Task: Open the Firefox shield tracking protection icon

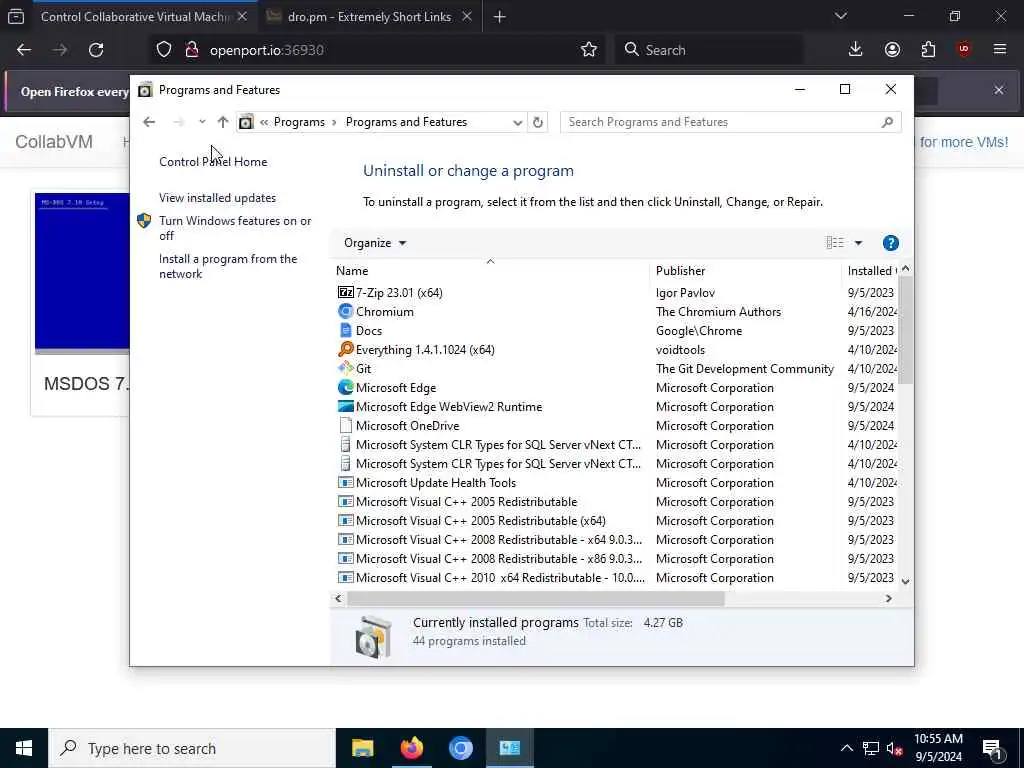Action: [x=164, y=50]
